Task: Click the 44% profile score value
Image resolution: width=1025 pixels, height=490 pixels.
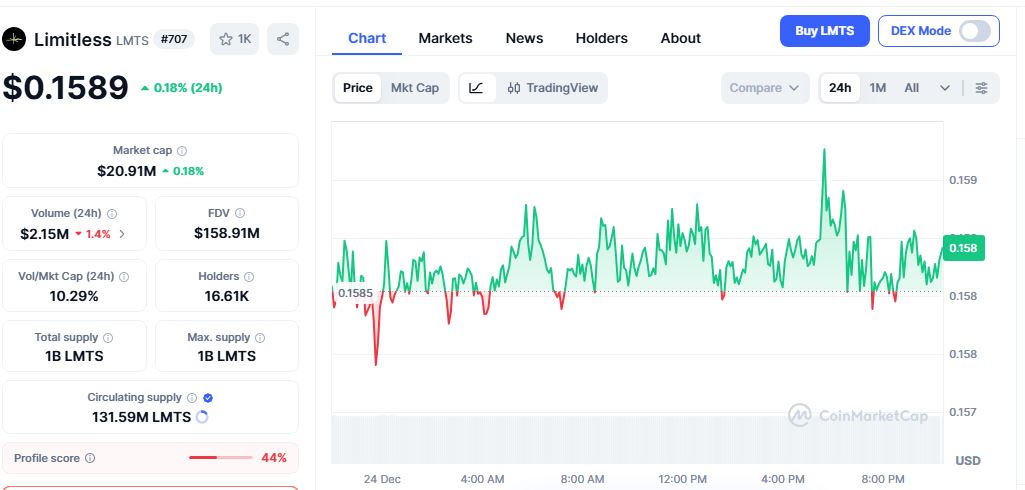Action: click(x=274, y=458)
